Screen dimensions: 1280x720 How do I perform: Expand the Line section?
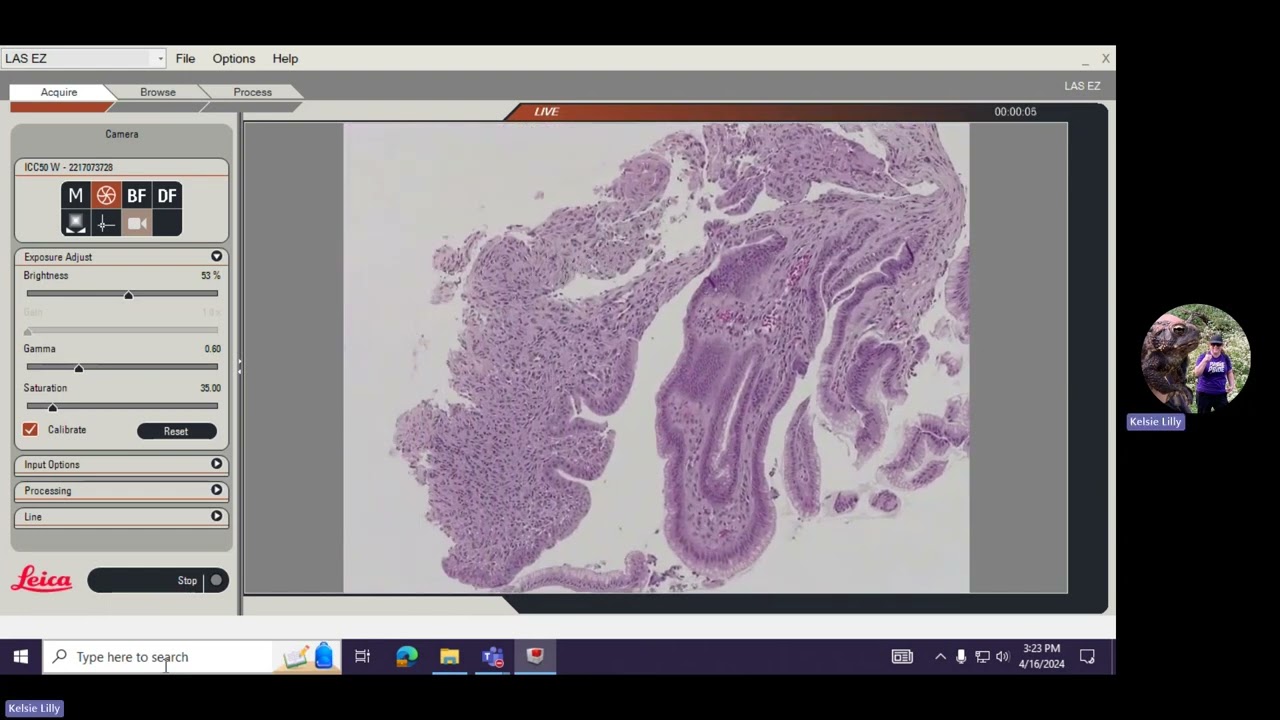tap(216, 517)
